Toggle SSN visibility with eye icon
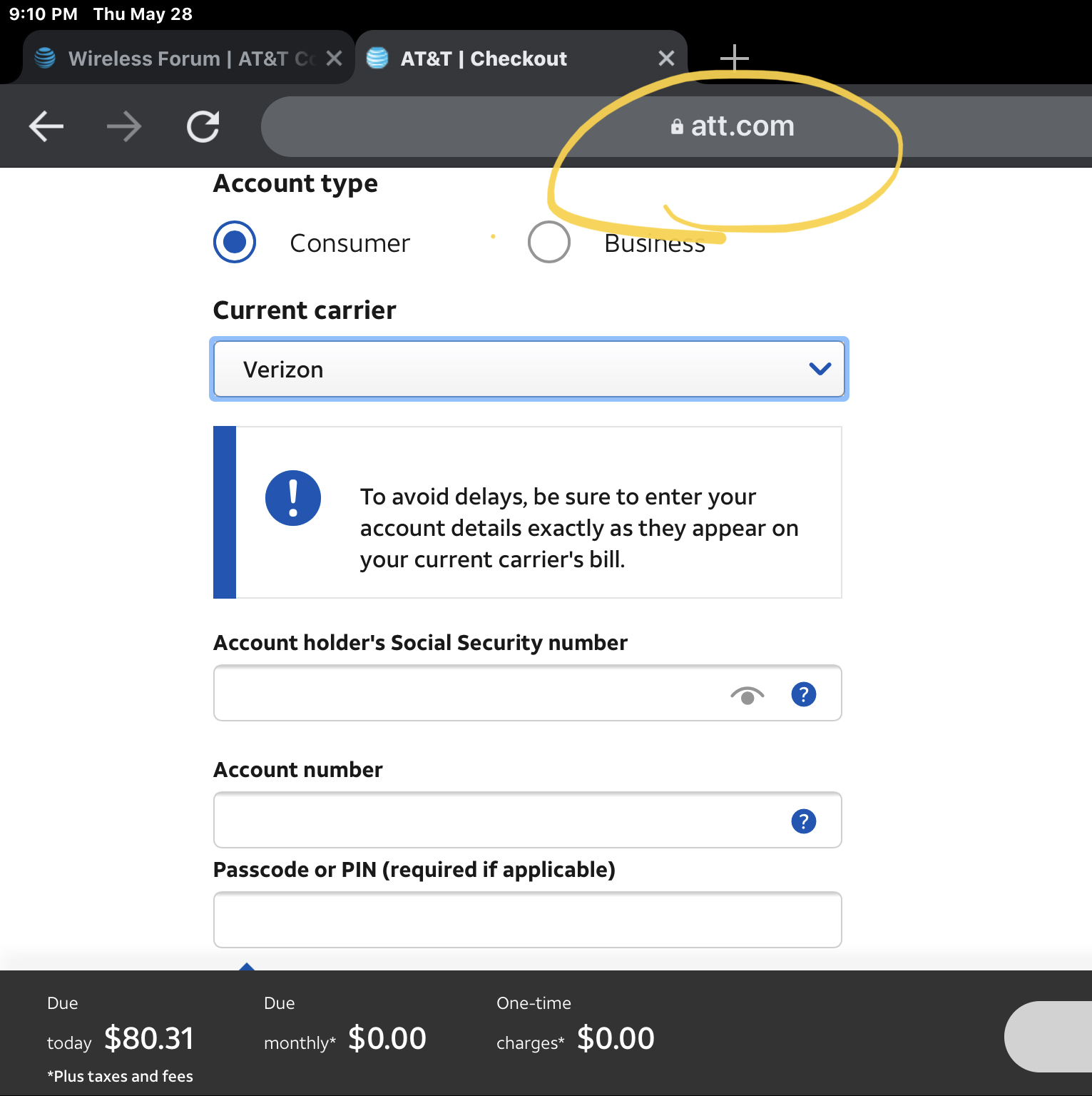Viewport: 1092px width, 1096px height. 747,695
